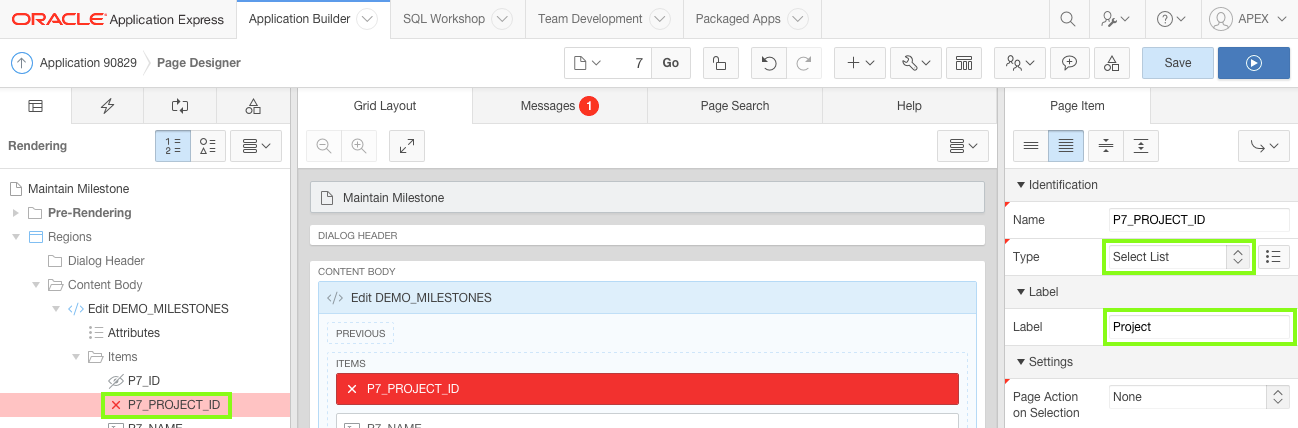Toggle Show All properties in Page Item

pos(1066,146)
